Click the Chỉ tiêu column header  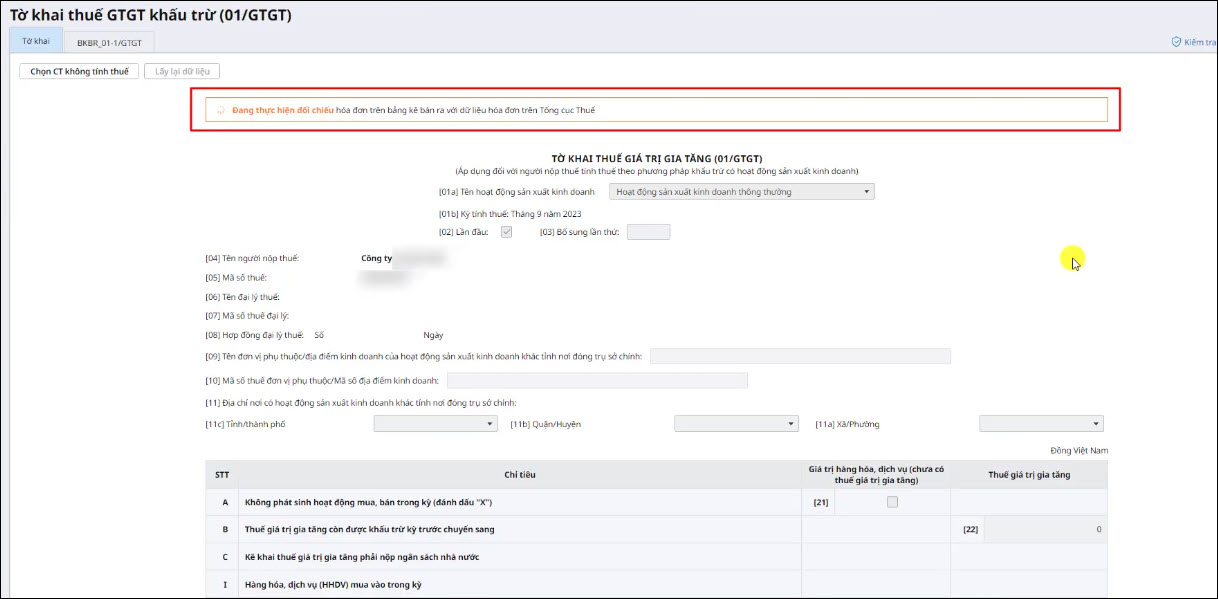(x=519, y=475)
